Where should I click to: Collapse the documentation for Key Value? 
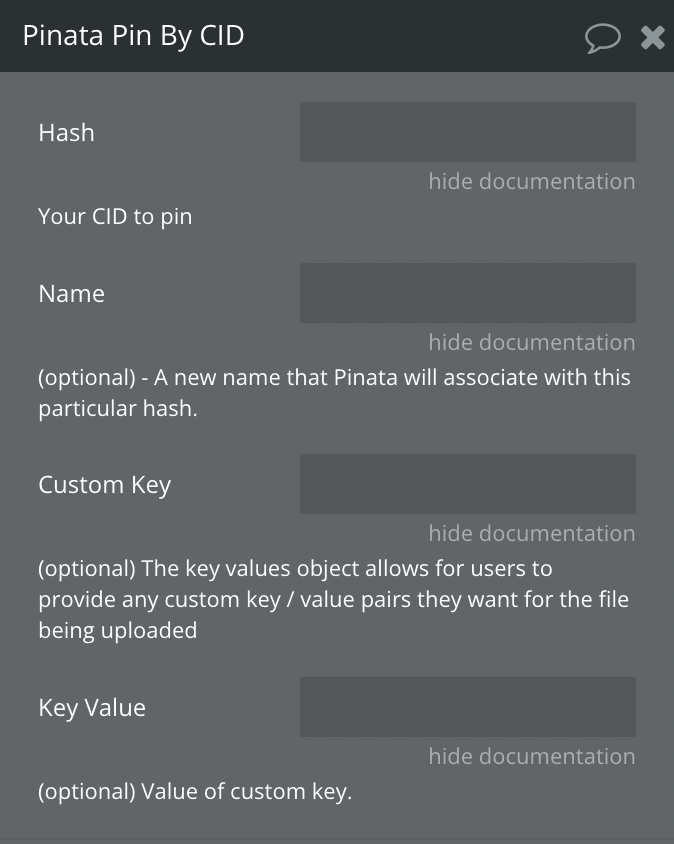click(531, 756)
